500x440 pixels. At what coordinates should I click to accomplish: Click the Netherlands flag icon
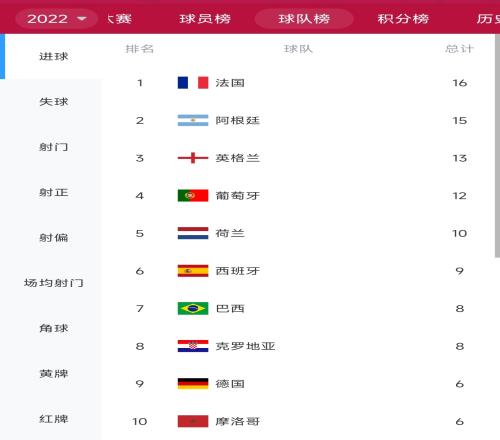click(x=193, y=233)
